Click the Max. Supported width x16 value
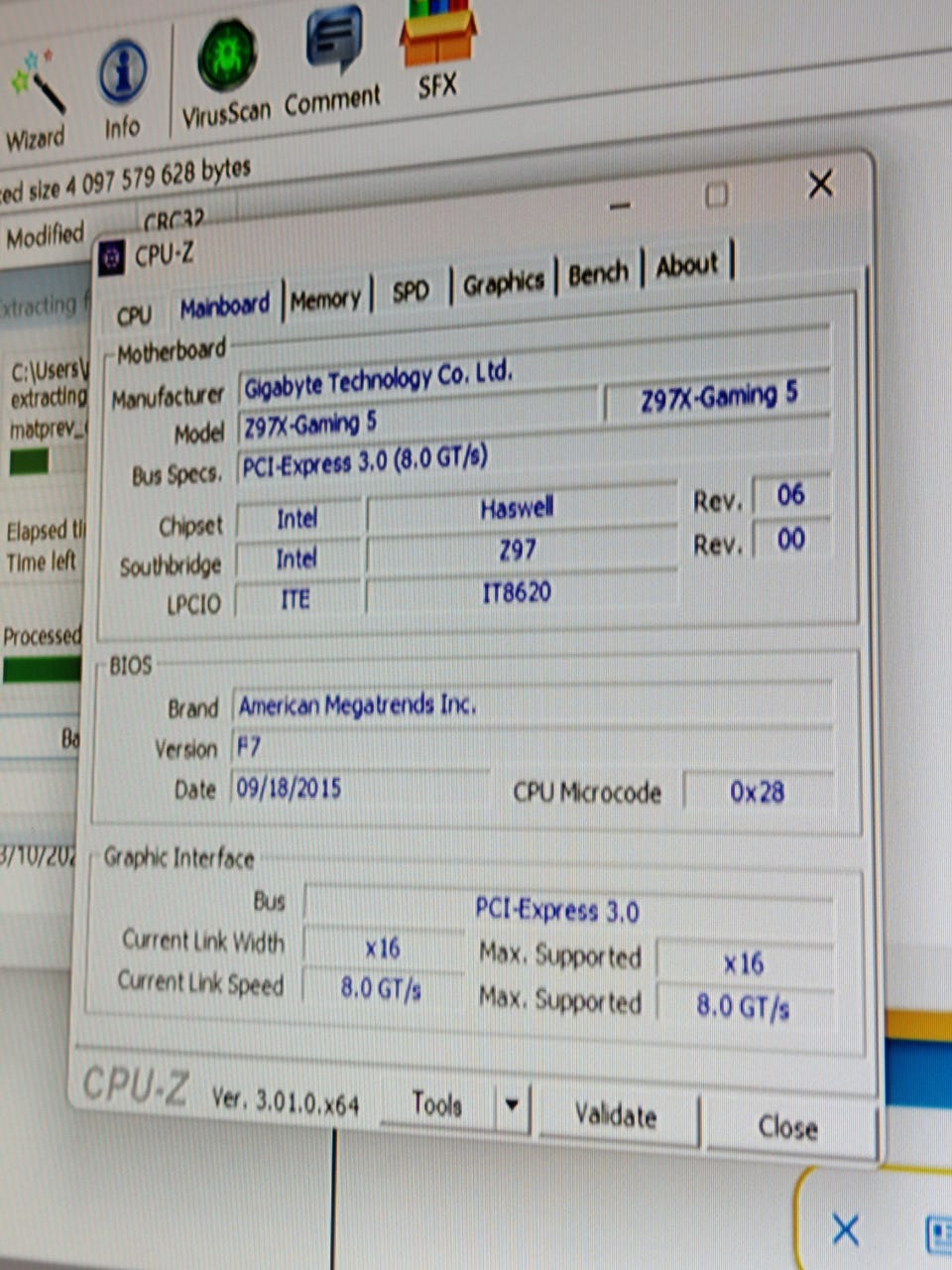Image resolution: width=952 pixels, height=1270 pixels. click(x=744, y=962)
